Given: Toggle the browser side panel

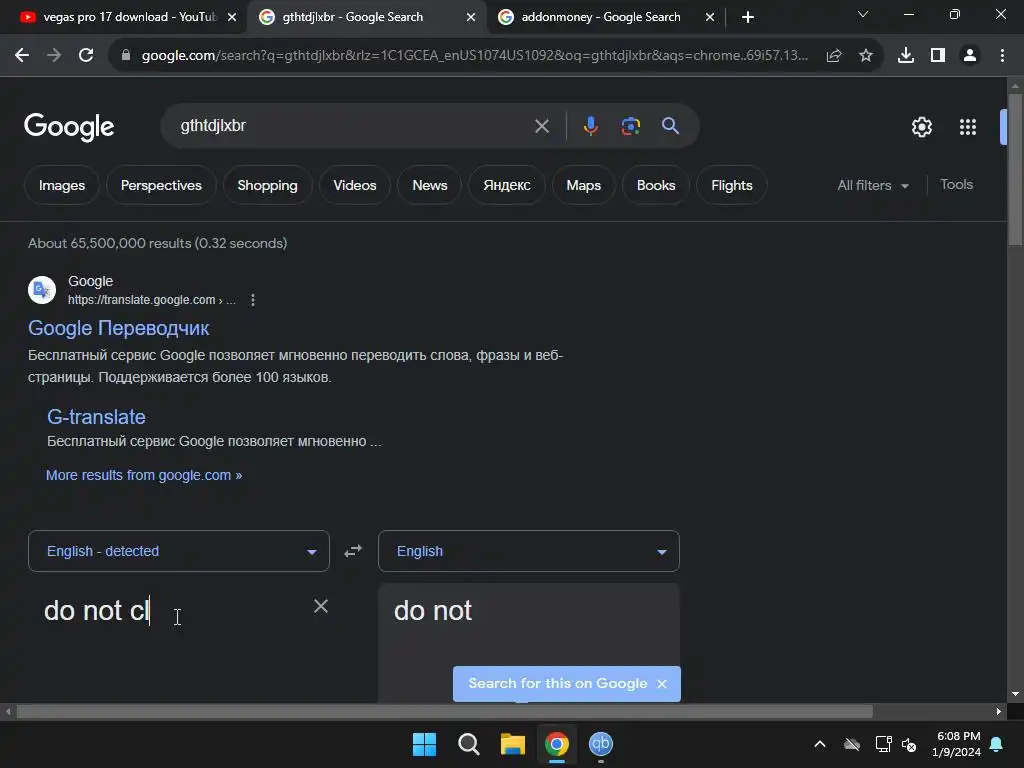Looking at the screenshot, I should coord(938,56).
